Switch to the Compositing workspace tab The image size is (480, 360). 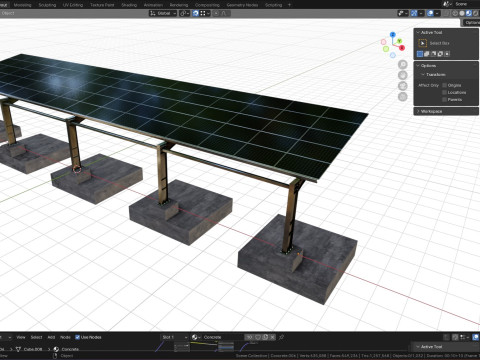(207, 5)
